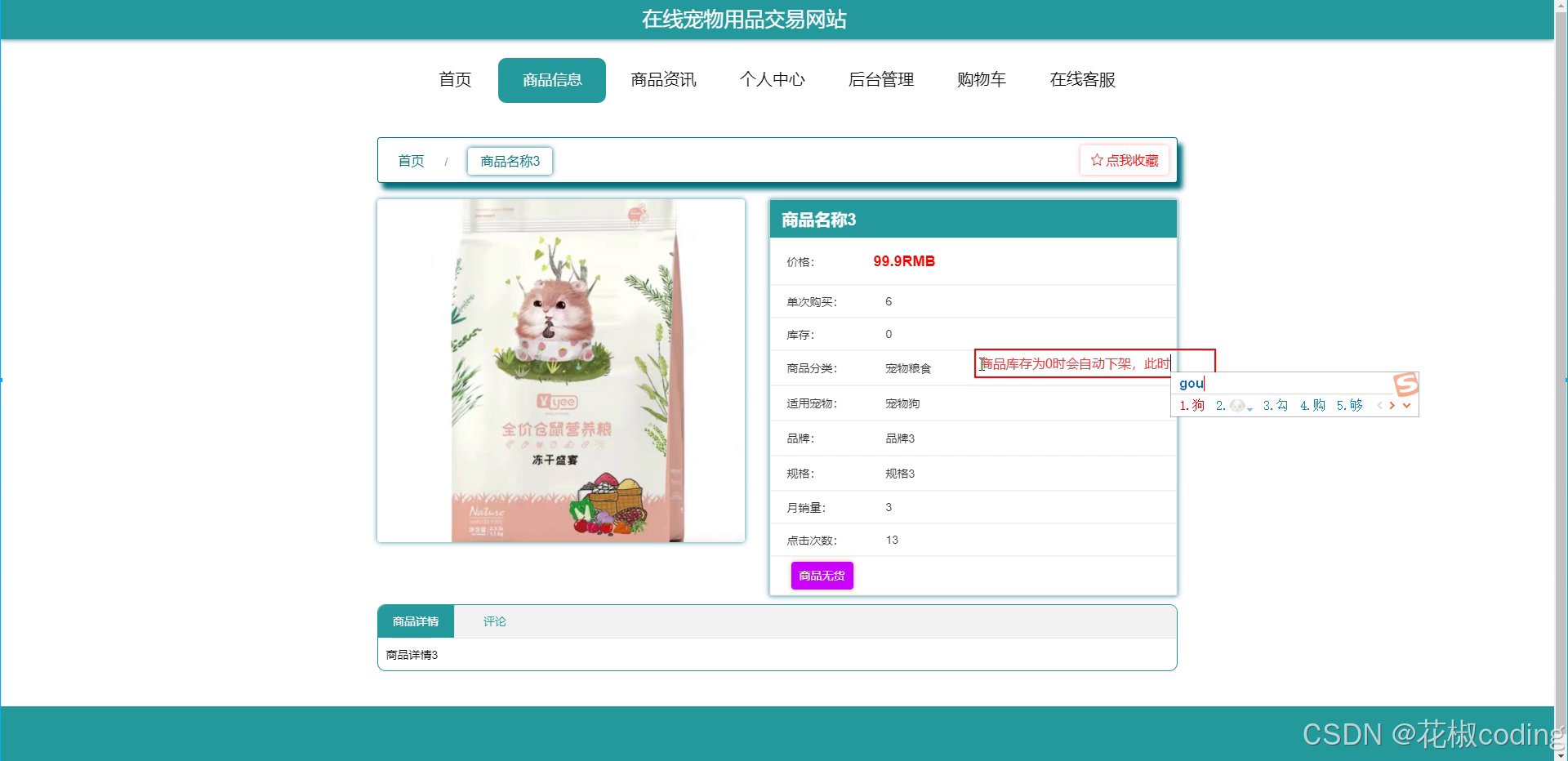The image size is (1568, 761).
Task: Expand the IME candidate list chevron
Action: (1406, 406)
